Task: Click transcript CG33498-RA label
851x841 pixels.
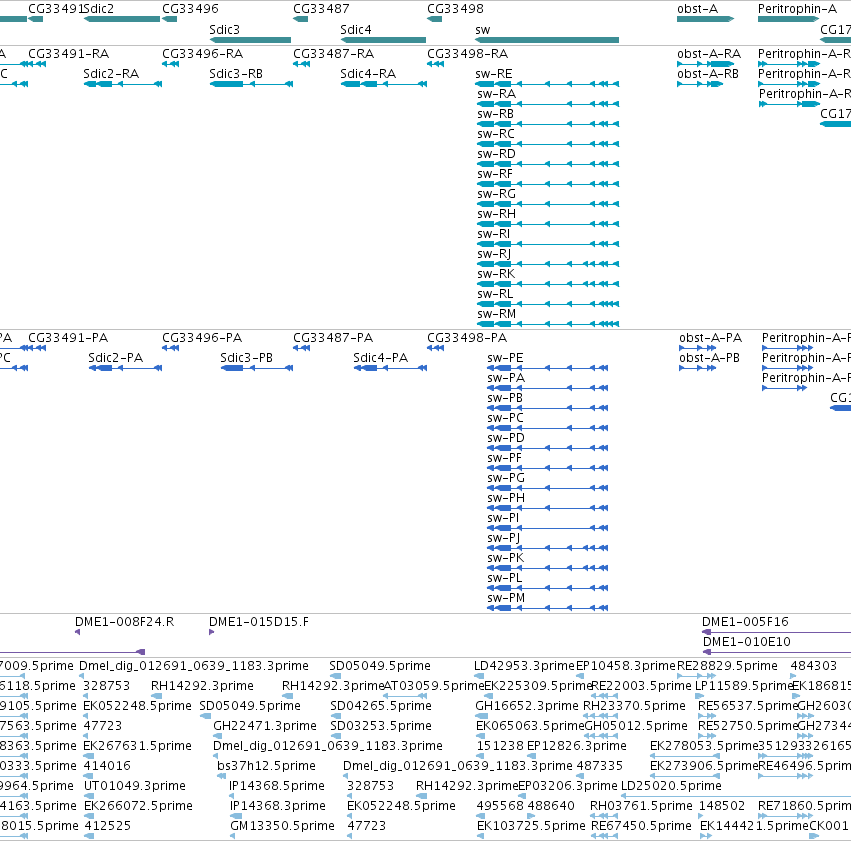Action: [x=467, y=54]
